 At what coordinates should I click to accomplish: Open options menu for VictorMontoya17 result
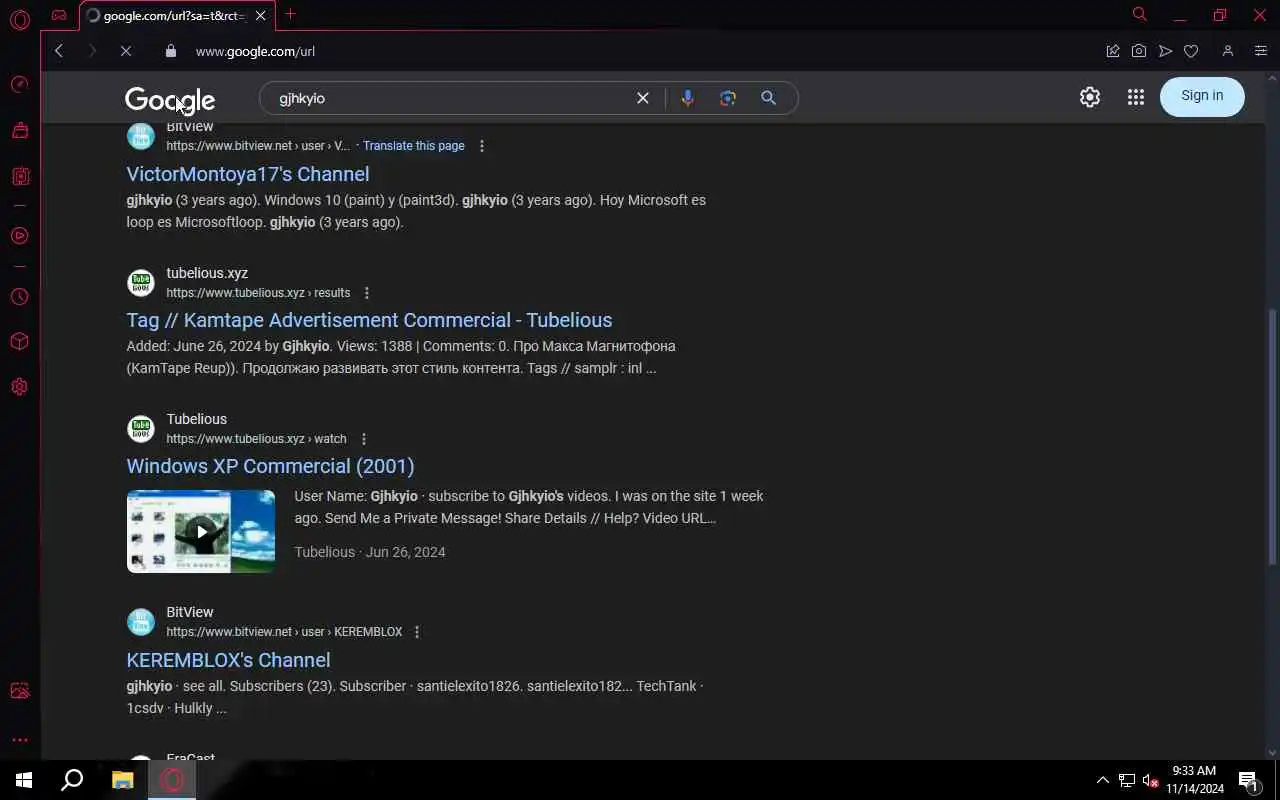(482, 146)
